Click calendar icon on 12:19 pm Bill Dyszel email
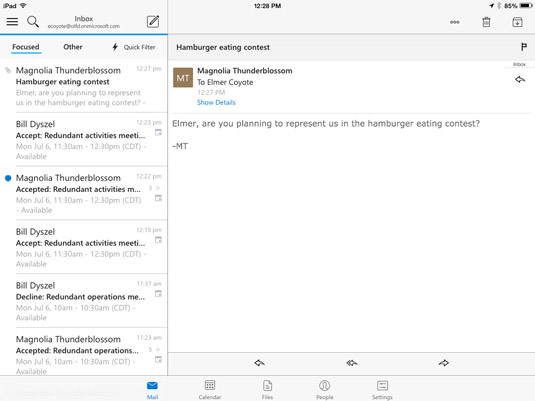 pos(158,240)
